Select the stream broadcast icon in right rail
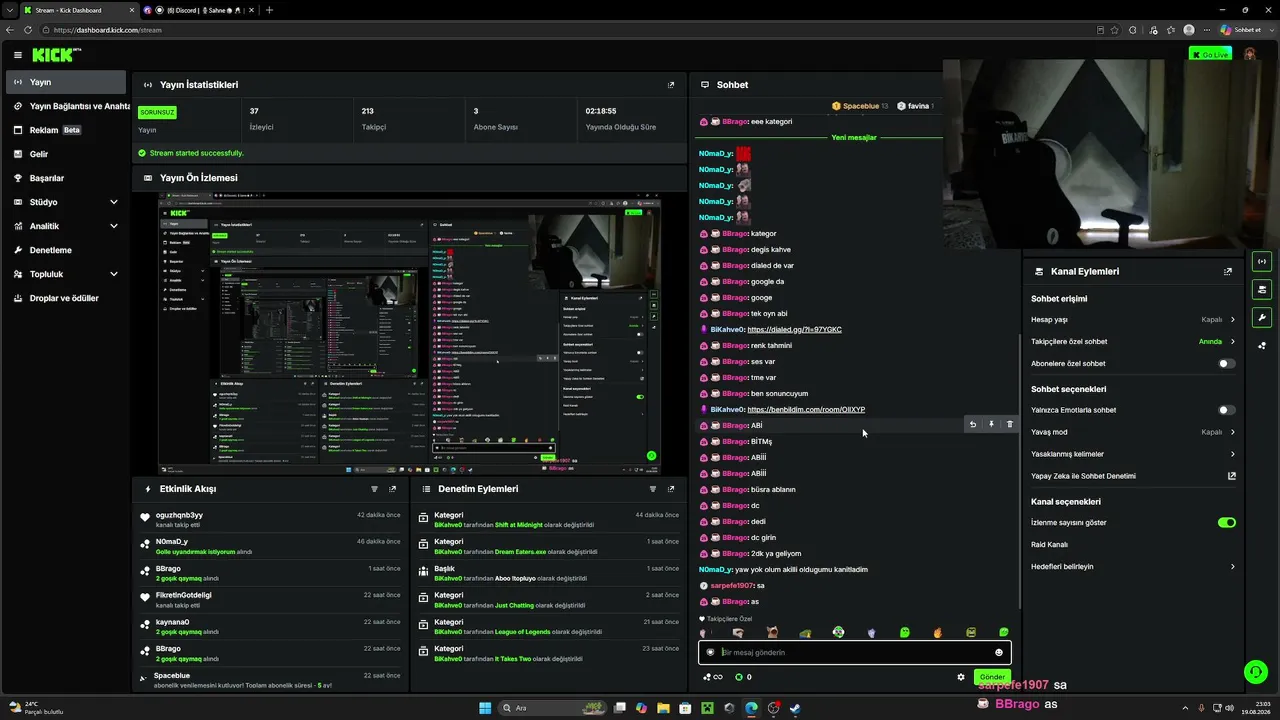This screenshot has height=720, width=1280. coord(1261,262)
